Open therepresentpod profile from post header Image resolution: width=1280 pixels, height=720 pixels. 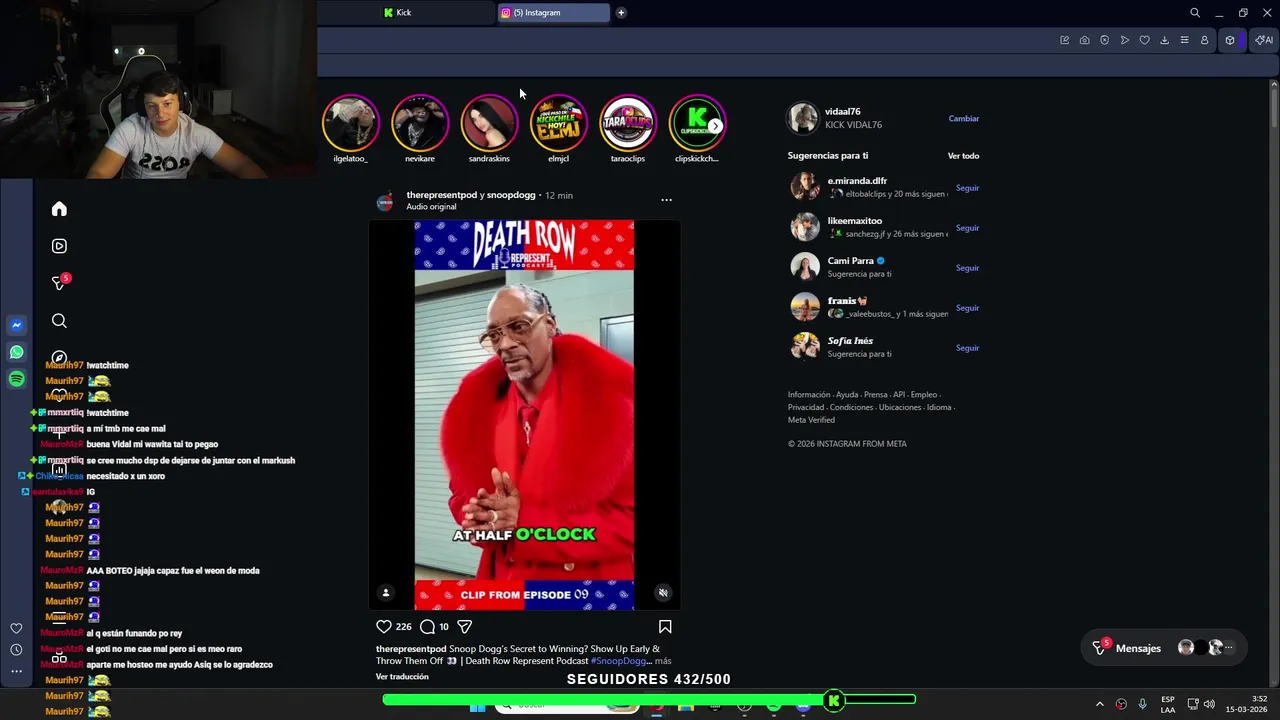coord(442,195)
